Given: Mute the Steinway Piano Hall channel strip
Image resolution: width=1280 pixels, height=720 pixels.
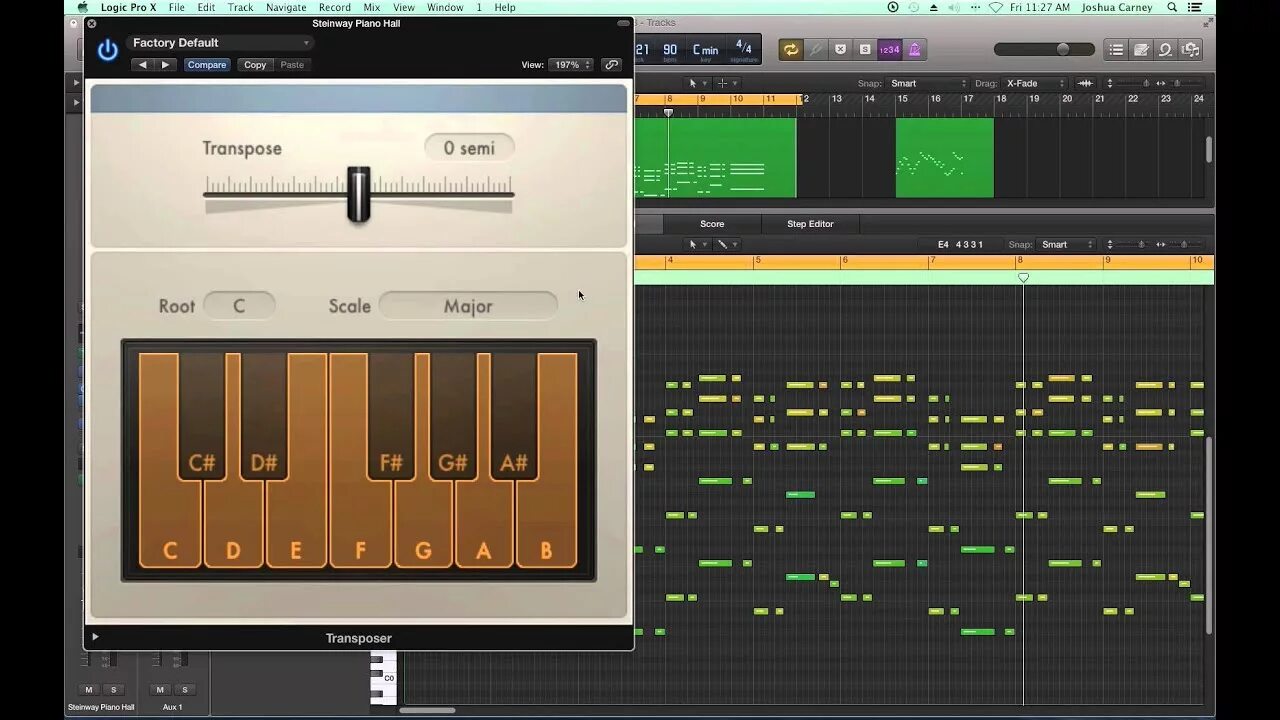Looking at the screenshot, I should click(x=89, y=690).
